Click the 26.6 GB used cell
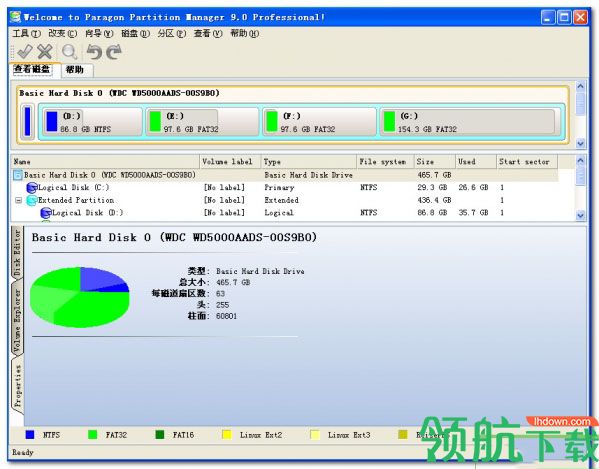This screenshot has width=599, height=469. [x=473, y=188]
